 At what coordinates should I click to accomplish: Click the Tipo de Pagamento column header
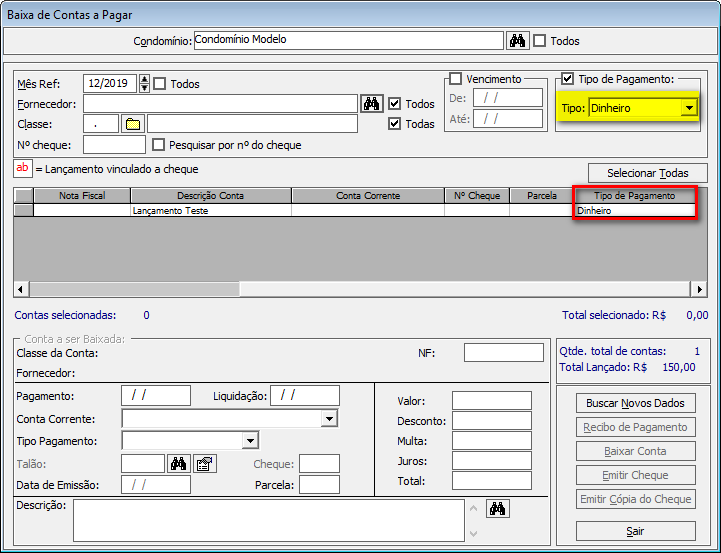[634, 196]
